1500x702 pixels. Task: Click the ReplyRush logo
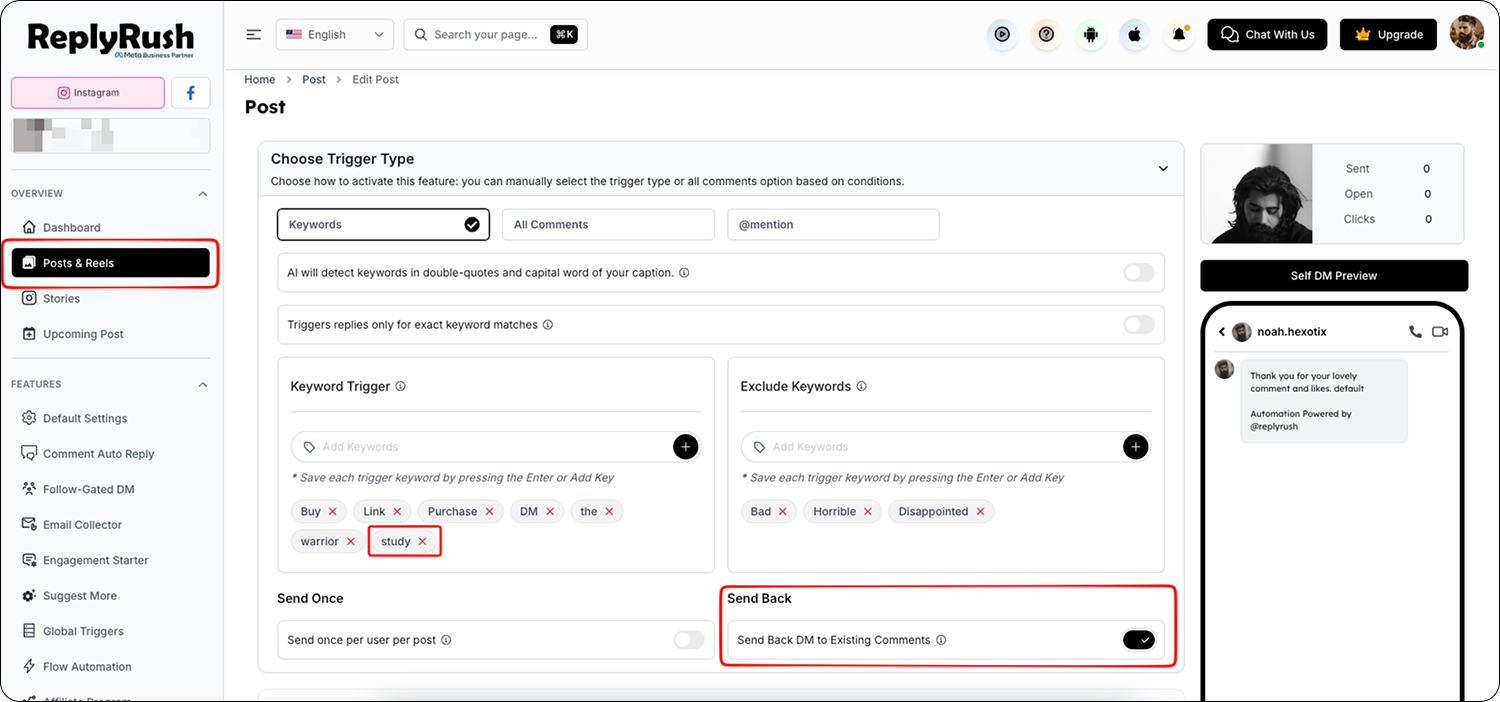[x=110, y=40]
